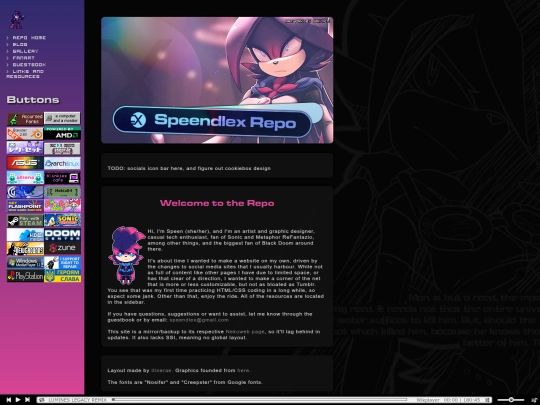Image resolution: width=540 pixels, height=405 pixels.
Task: Open the Windows Media Player 11 badge
Action: pyautogui.click(x=25, y=262)
